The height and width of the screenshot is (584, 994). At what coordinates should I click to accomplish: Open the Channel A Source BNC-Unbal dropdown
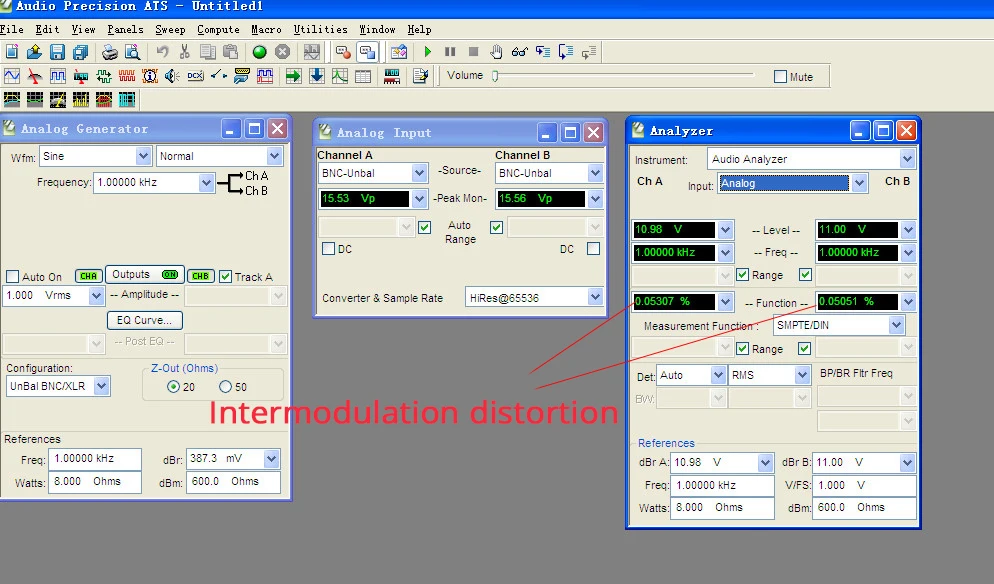click(419, 173)
